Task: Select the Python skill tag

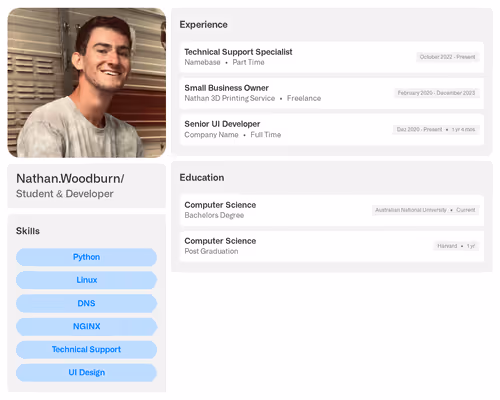Action: (x=86, y=257)
